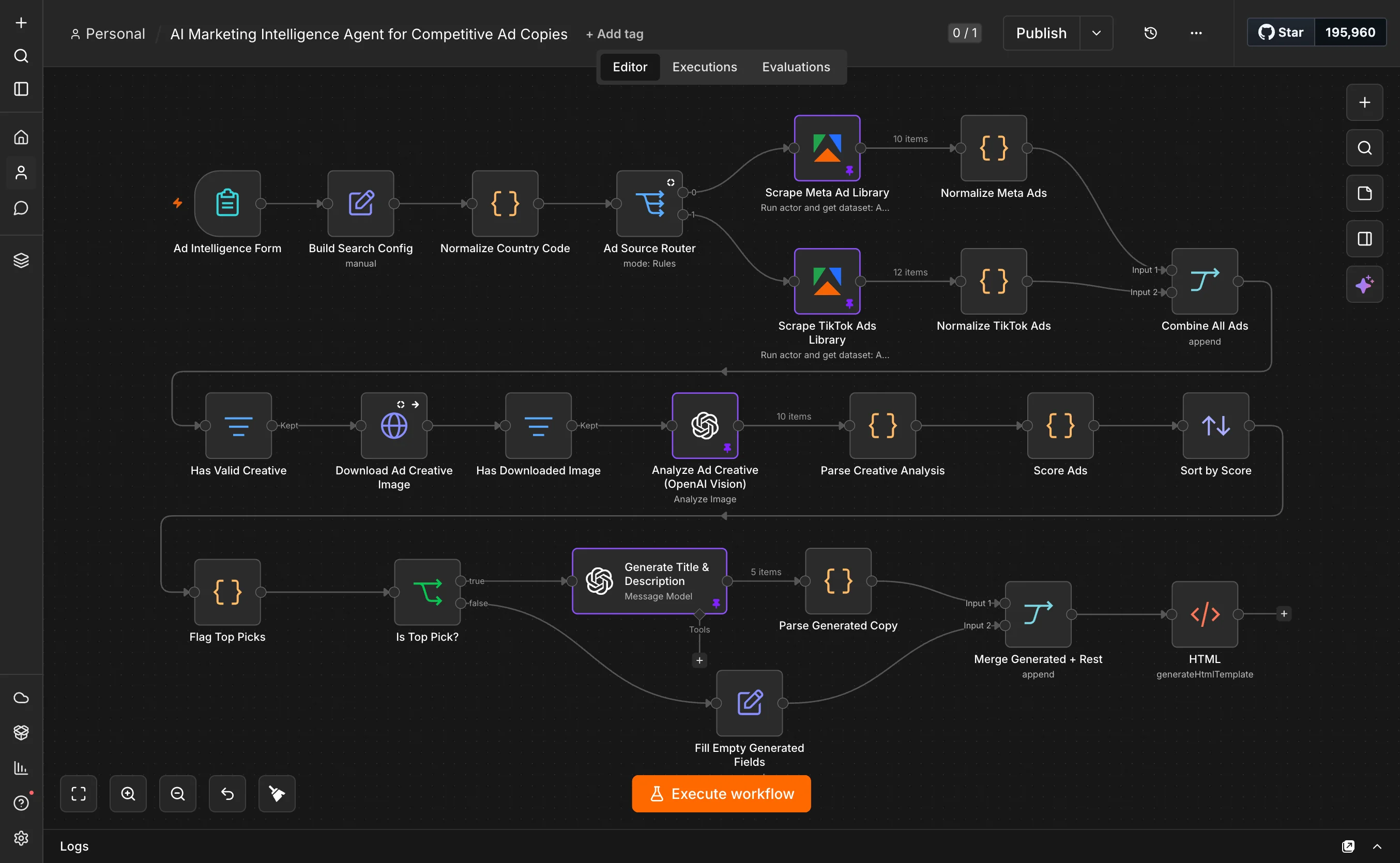The image size is (1400, 863).
Task: Select the Build Search Config node
Action: 361,203
